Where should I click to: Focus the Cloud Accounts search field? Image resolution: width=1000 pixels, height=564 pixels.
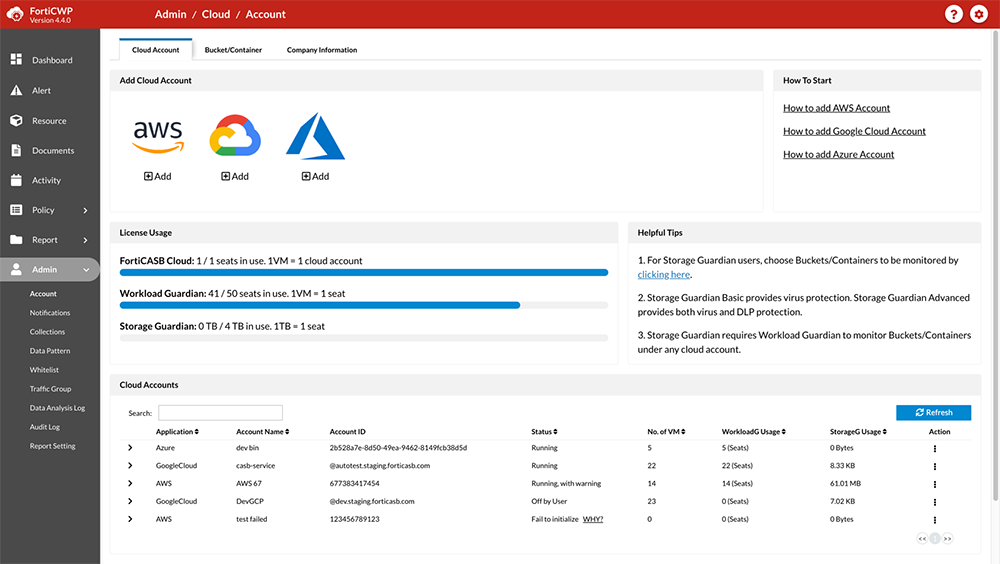click(x=220, y=413)
